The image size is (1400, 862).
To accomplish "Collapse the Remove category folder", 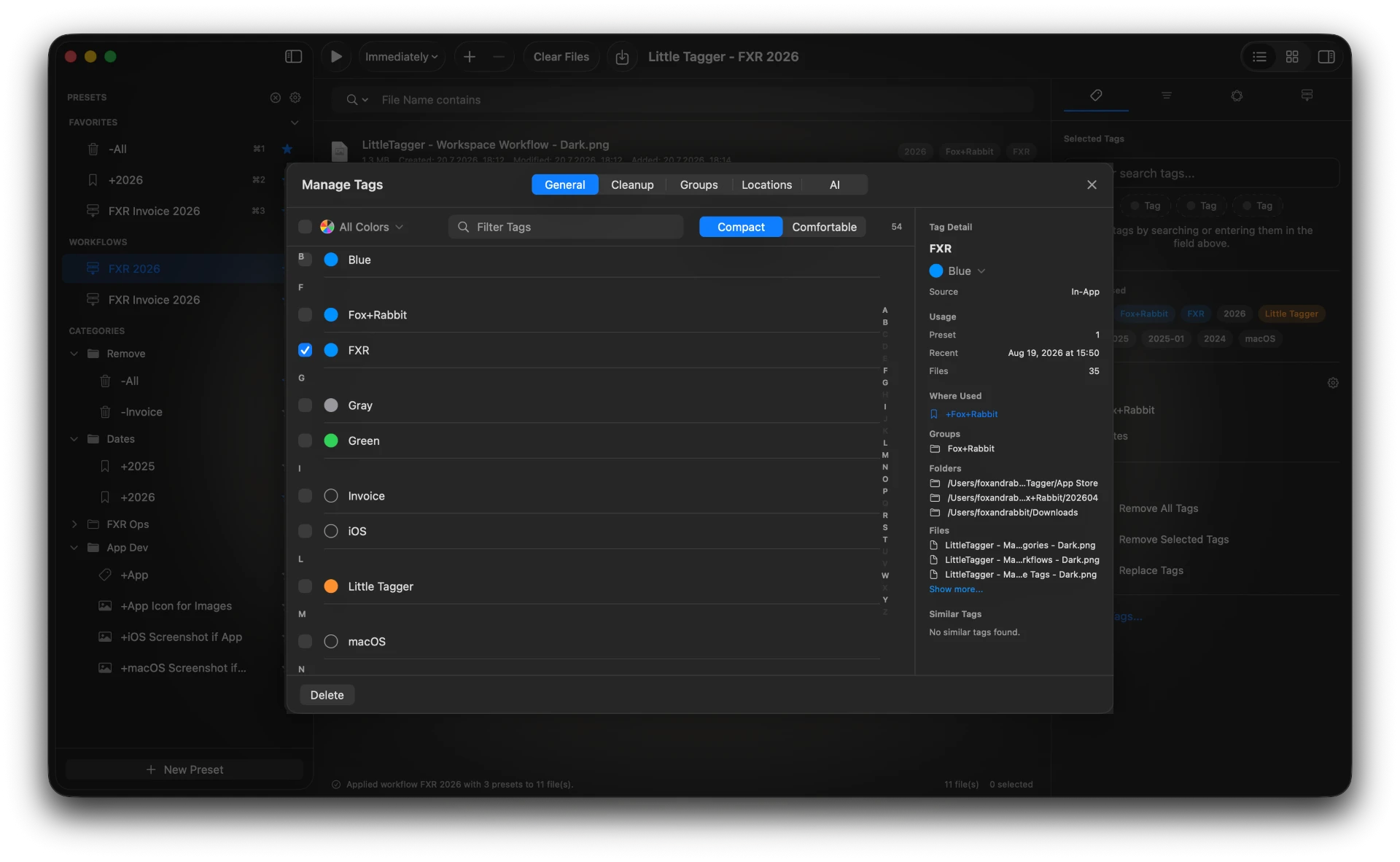I will (x=74, y=354).
